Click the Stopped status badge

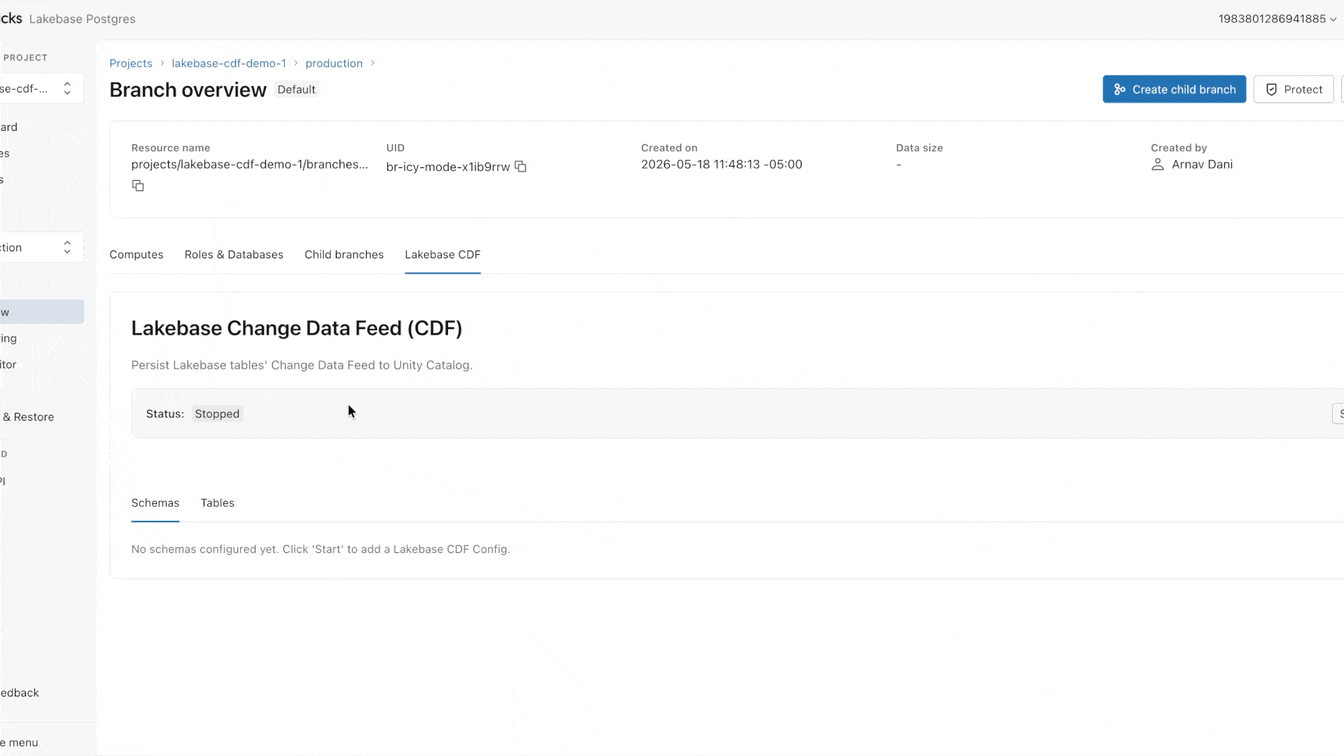click(x=217, y=414)
